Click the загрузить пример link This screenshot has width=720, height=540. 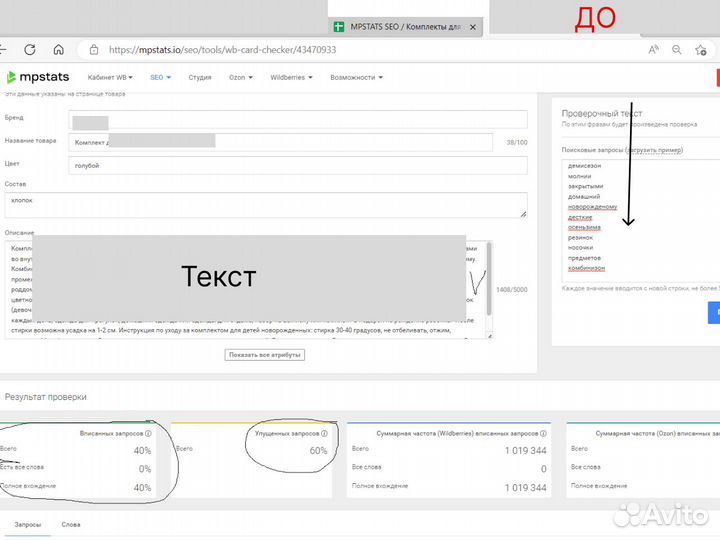point(655,150)
